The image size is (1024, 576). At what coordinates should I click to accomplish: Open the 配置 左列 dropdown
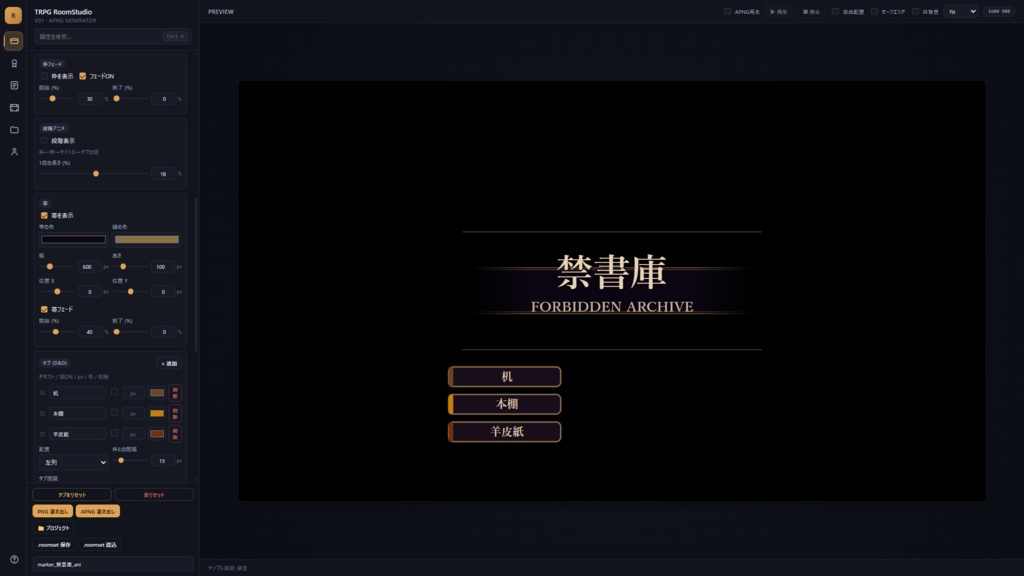(x=73, y=462)
